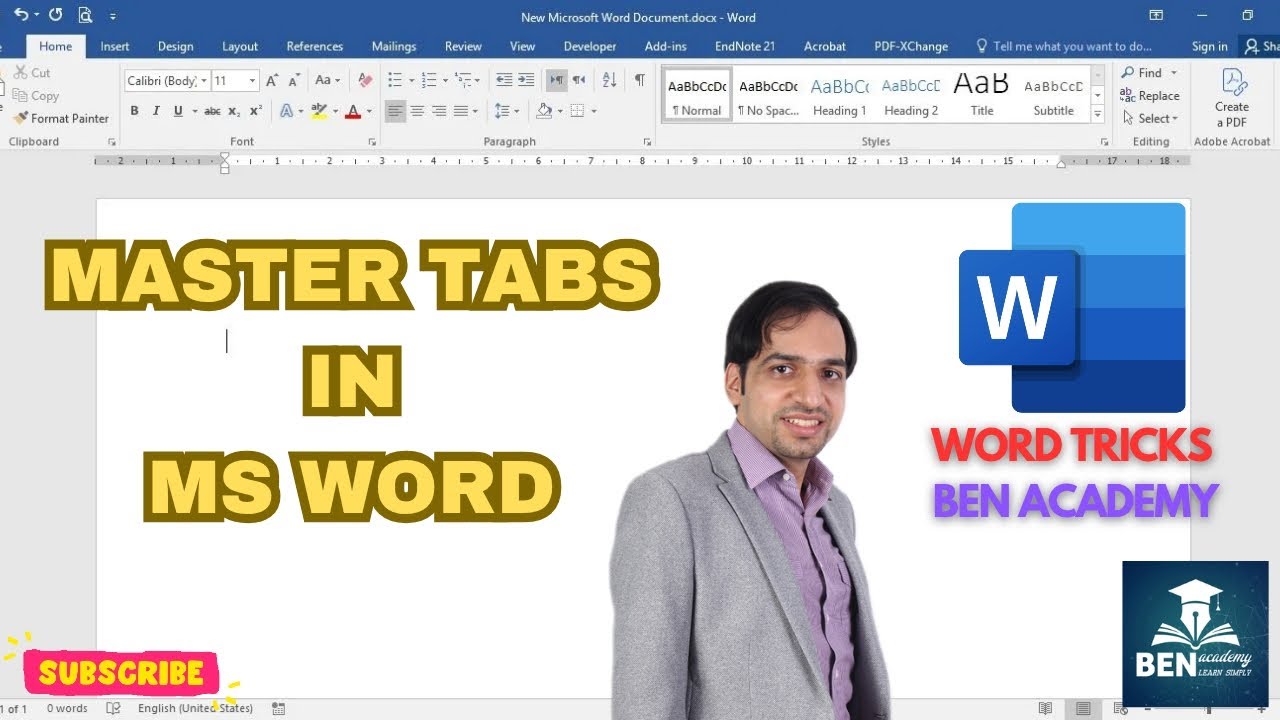Decrease paragraph indent

pyautogui.click(x=504, y=80)
